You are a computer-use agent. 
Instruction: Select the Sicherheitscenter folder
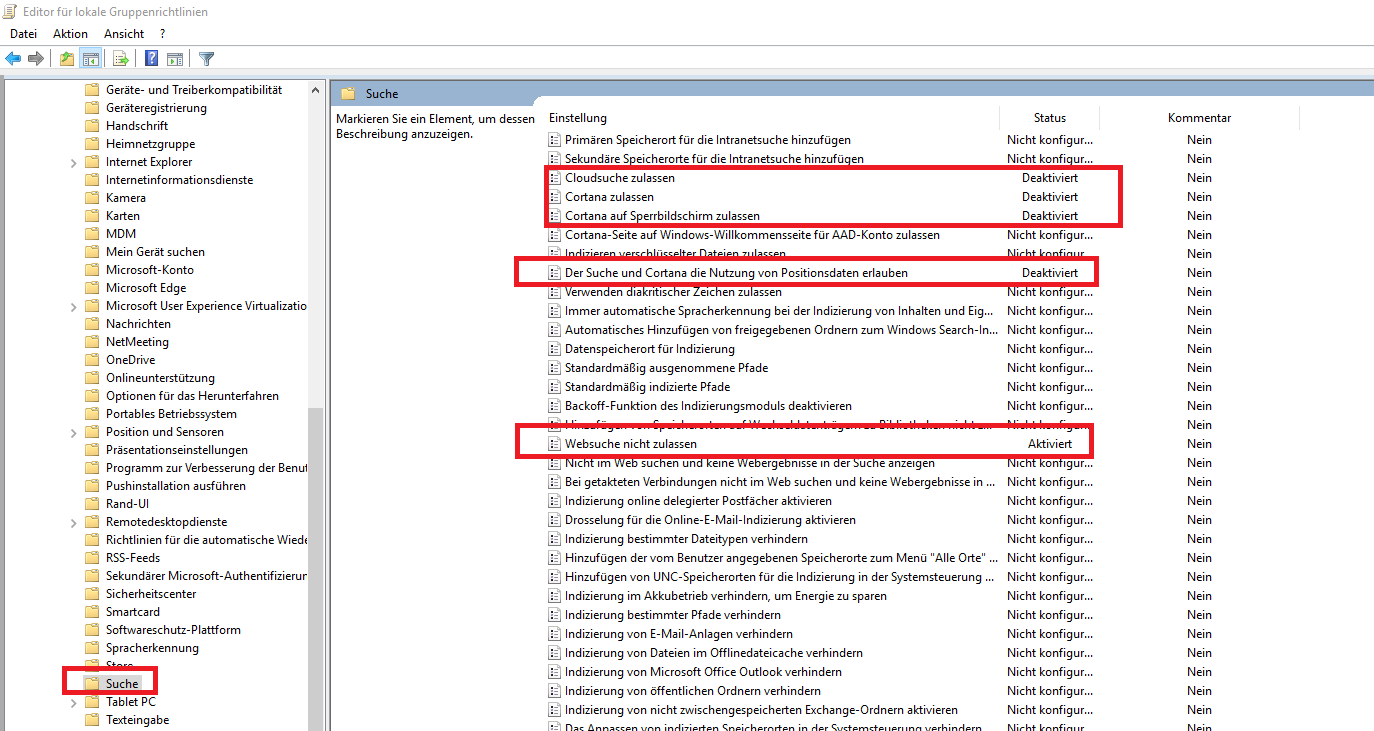click(151, 594)
